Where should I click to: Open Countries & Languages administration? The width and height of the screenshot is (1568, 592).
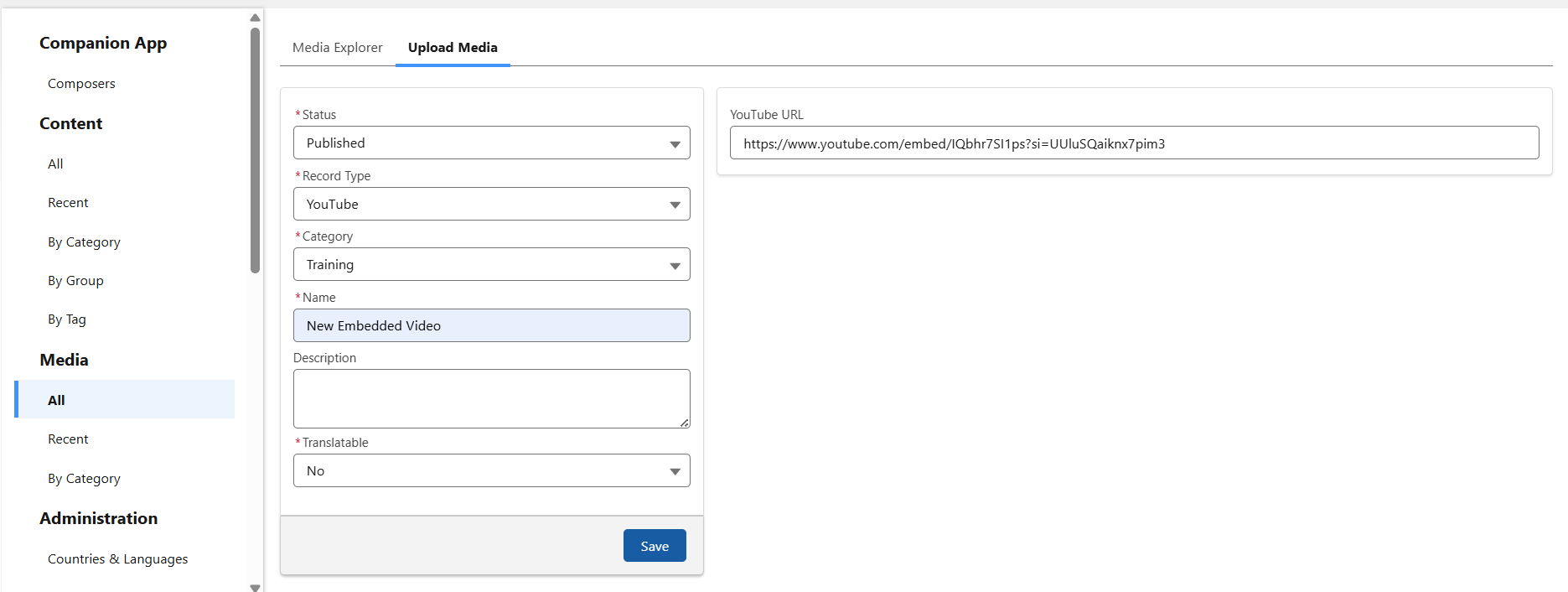tap(117, 559)
